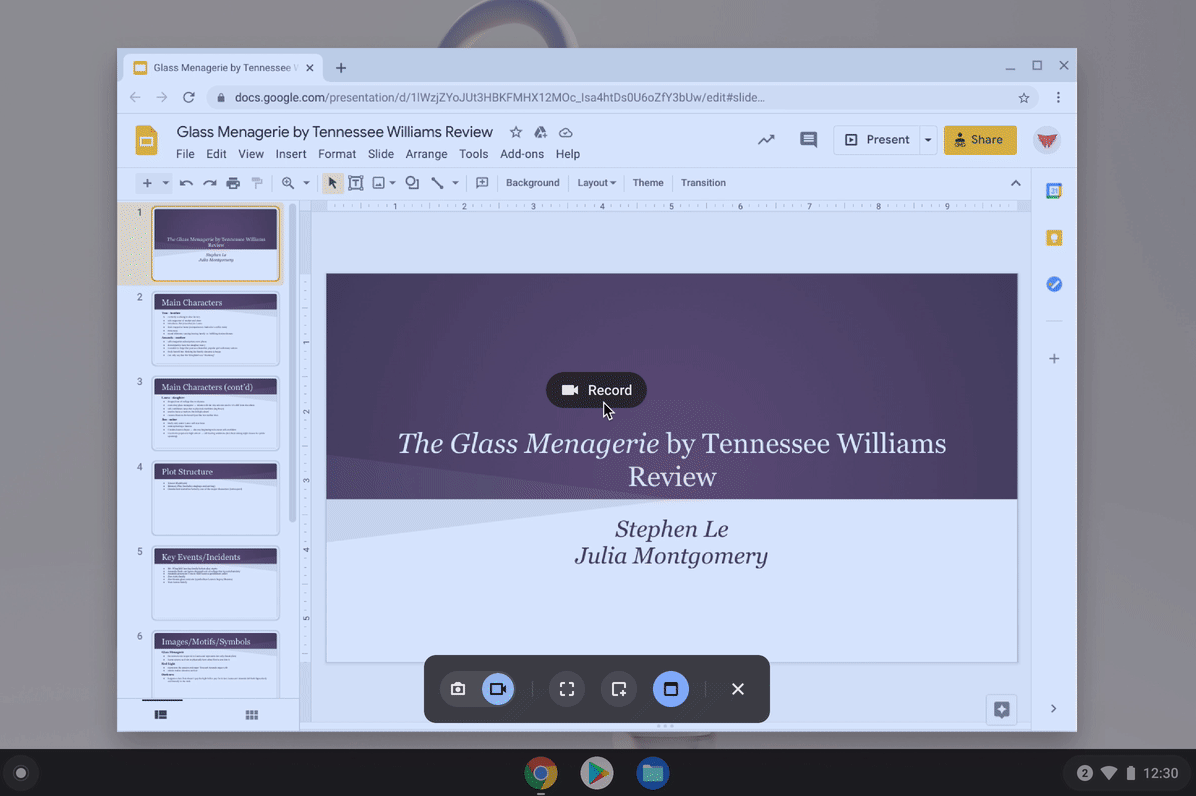Screen dimensions: 1196x796
Task: Open the comment history icon
Action: click(809, 140)
